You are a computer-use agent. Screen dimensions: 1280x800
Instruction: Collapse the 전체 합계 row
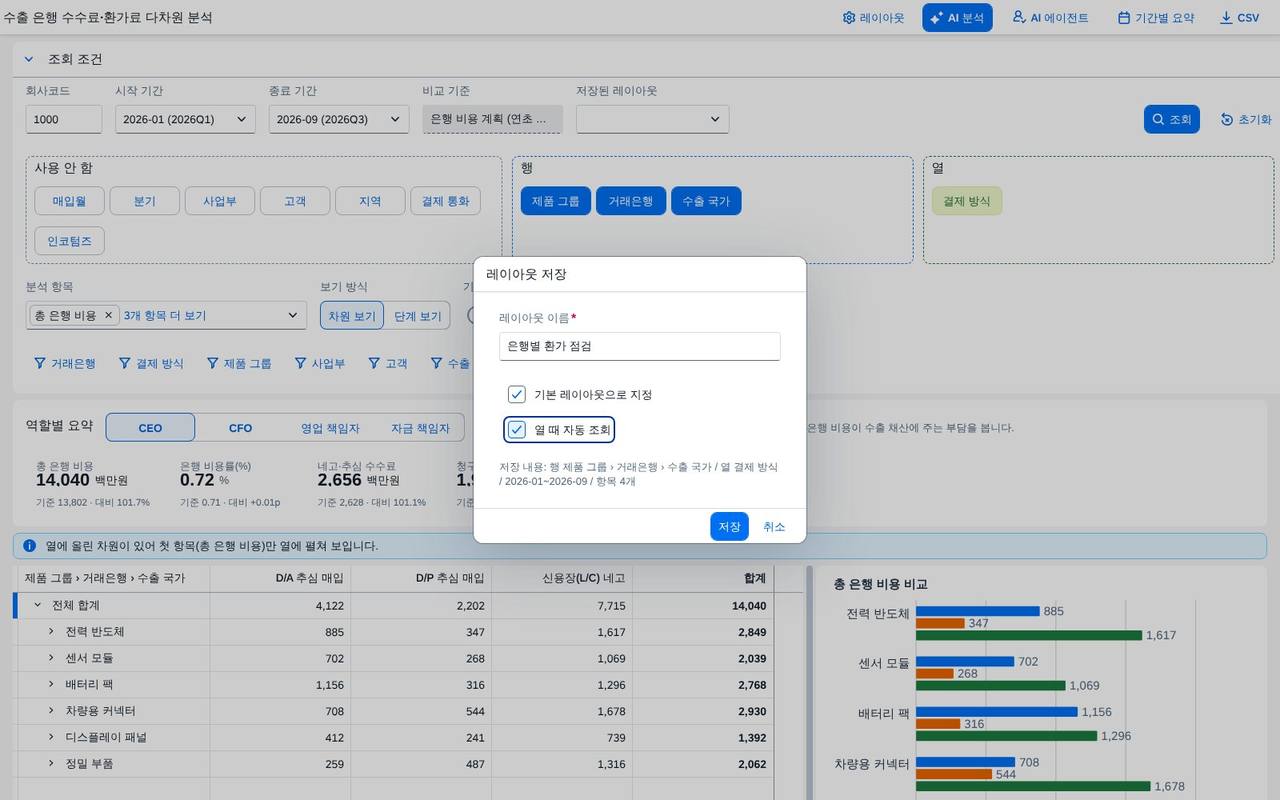click(x=38, y=605)
